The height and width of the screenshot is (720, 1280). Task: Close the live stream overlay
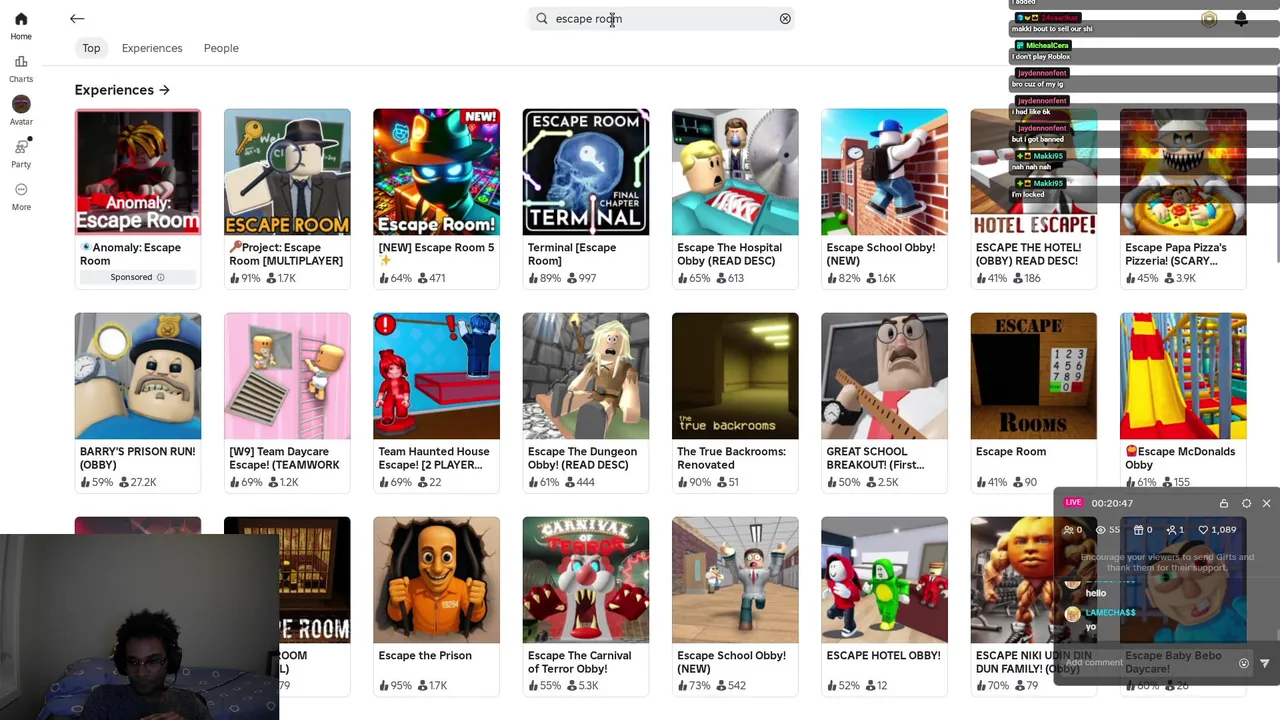tap(1266, 503)
